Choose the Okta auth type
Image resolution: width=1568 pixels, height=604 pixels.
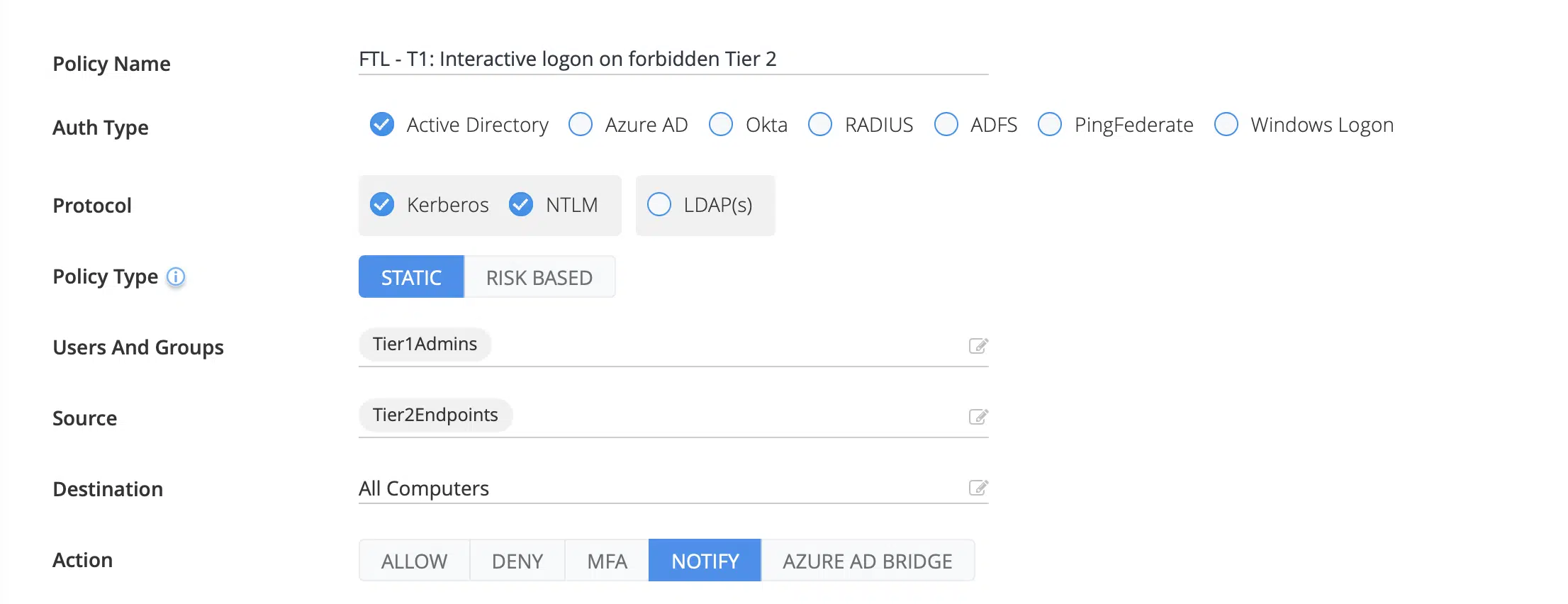(721, 124)
